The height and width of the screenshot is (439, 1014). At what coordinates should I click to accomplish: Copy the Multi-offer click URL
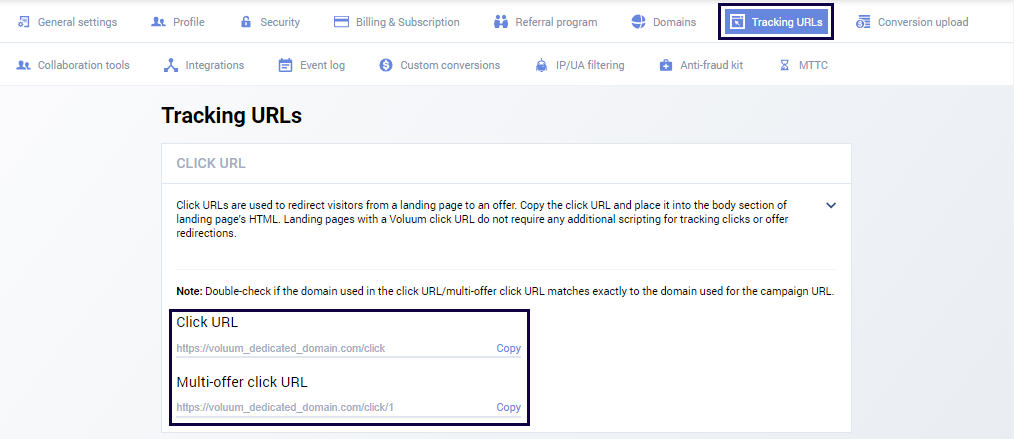coord(508,408)
